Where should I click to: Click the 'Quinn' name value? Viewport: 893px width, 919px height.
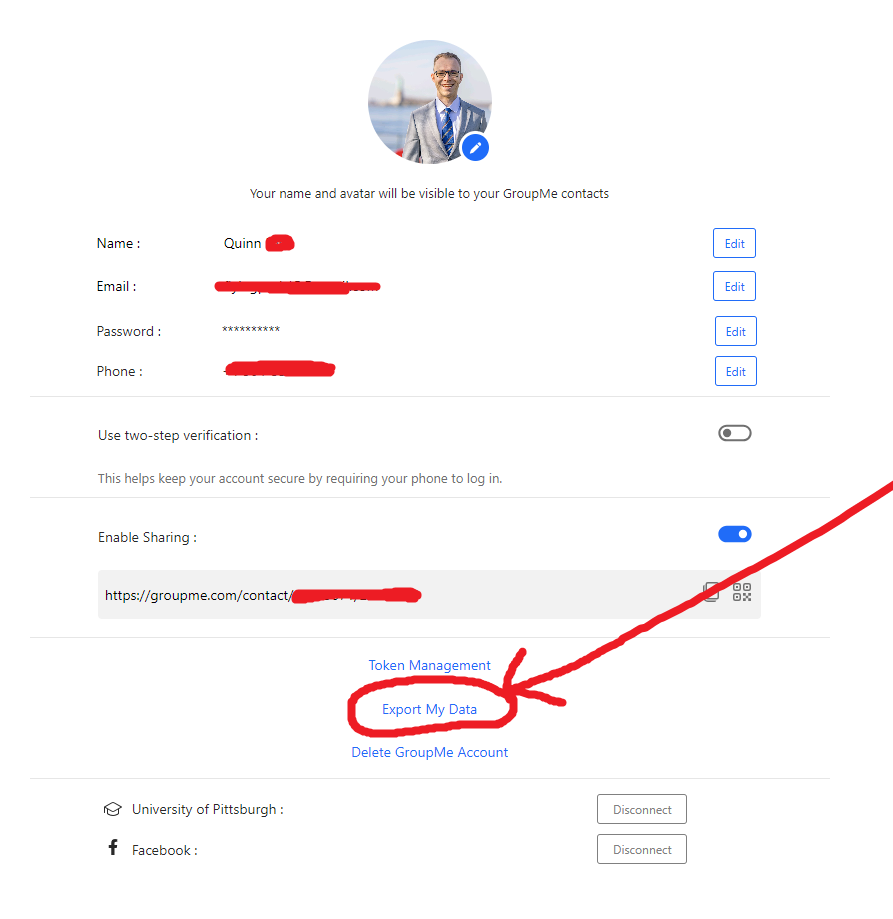[242, 243]
